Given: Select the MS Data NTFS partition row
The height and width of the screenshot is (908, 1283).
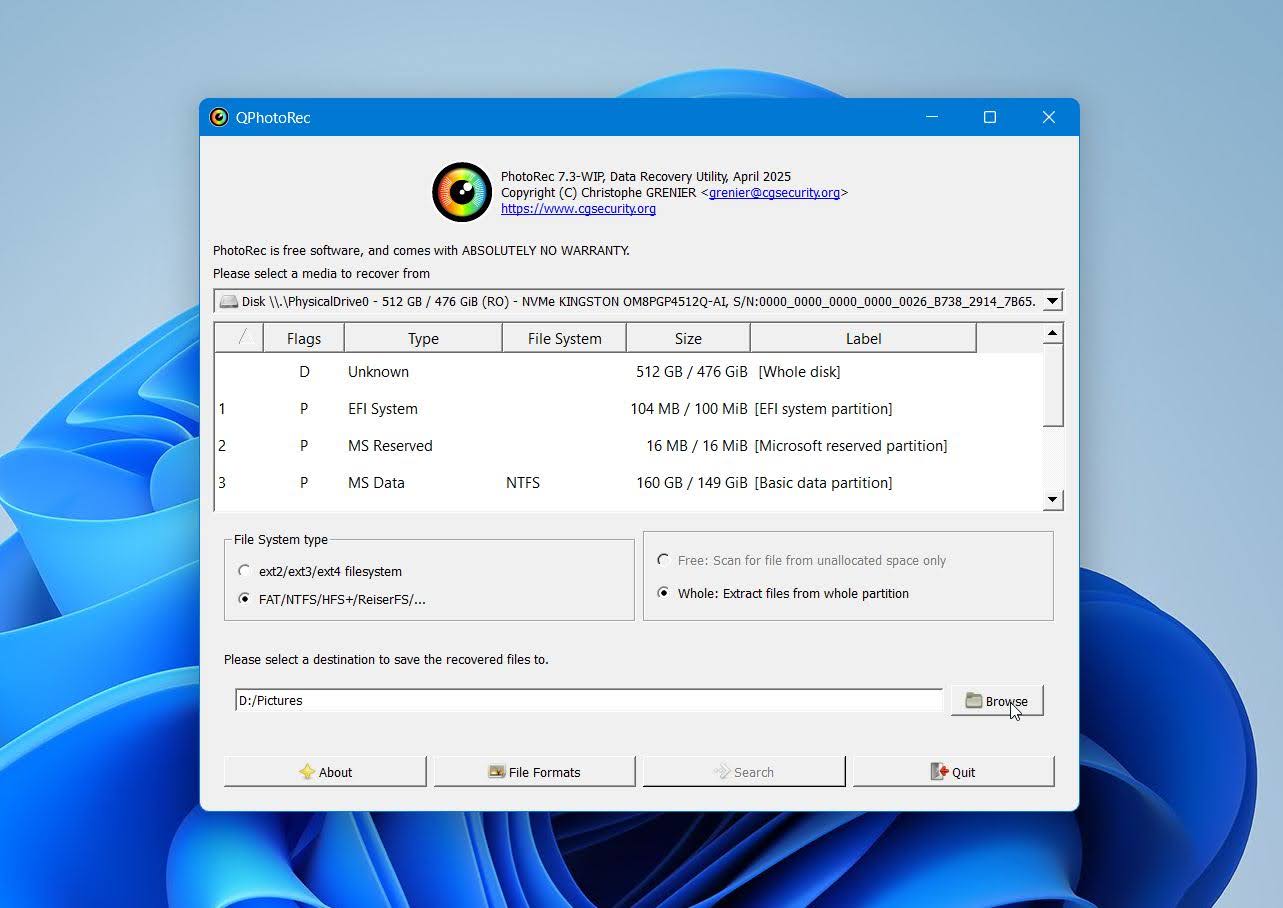Looking at the screenshot, I should pyautogui.click(x=500, y=482).
